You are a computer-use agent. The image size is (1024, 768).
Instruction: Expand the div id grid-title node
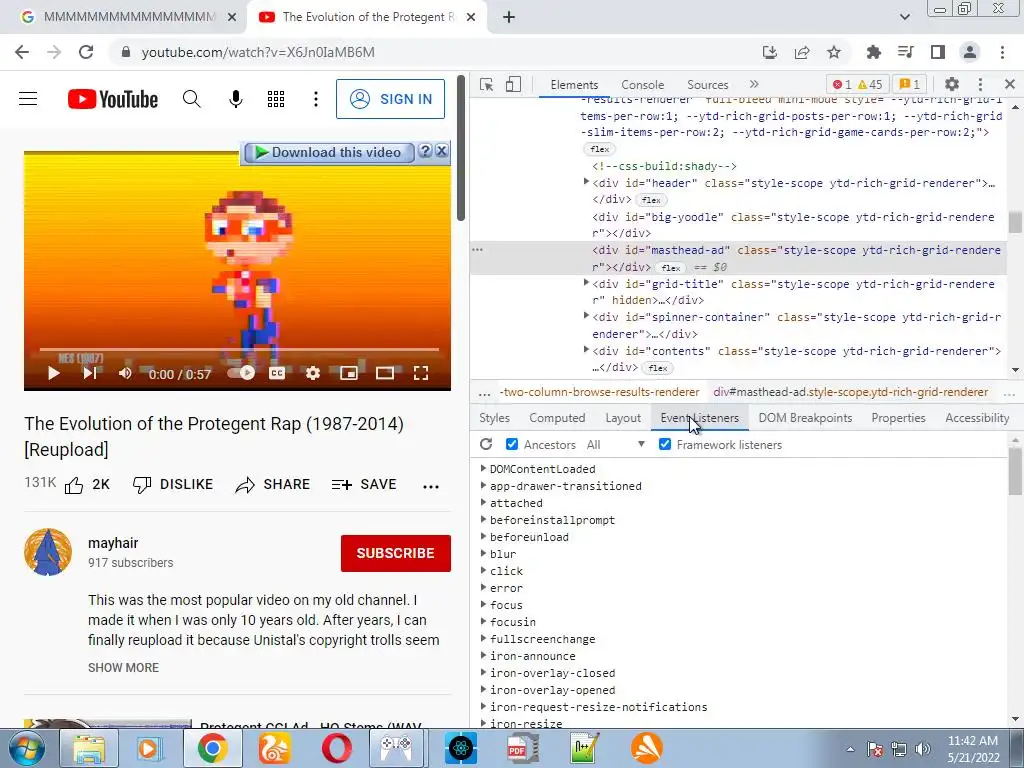click(x=586, y=283)
